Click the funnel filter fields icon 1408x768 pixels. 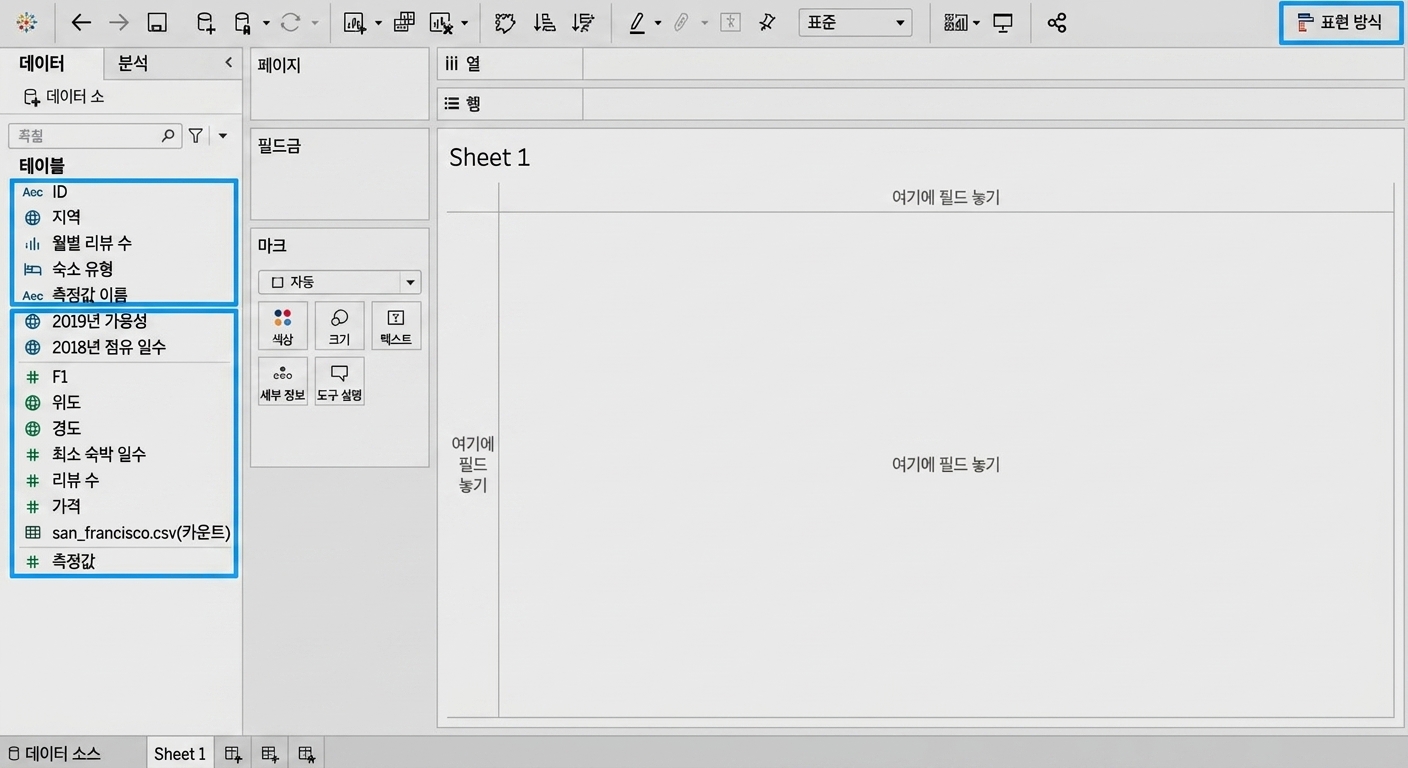pyautogui.click(x=196, y=135)
